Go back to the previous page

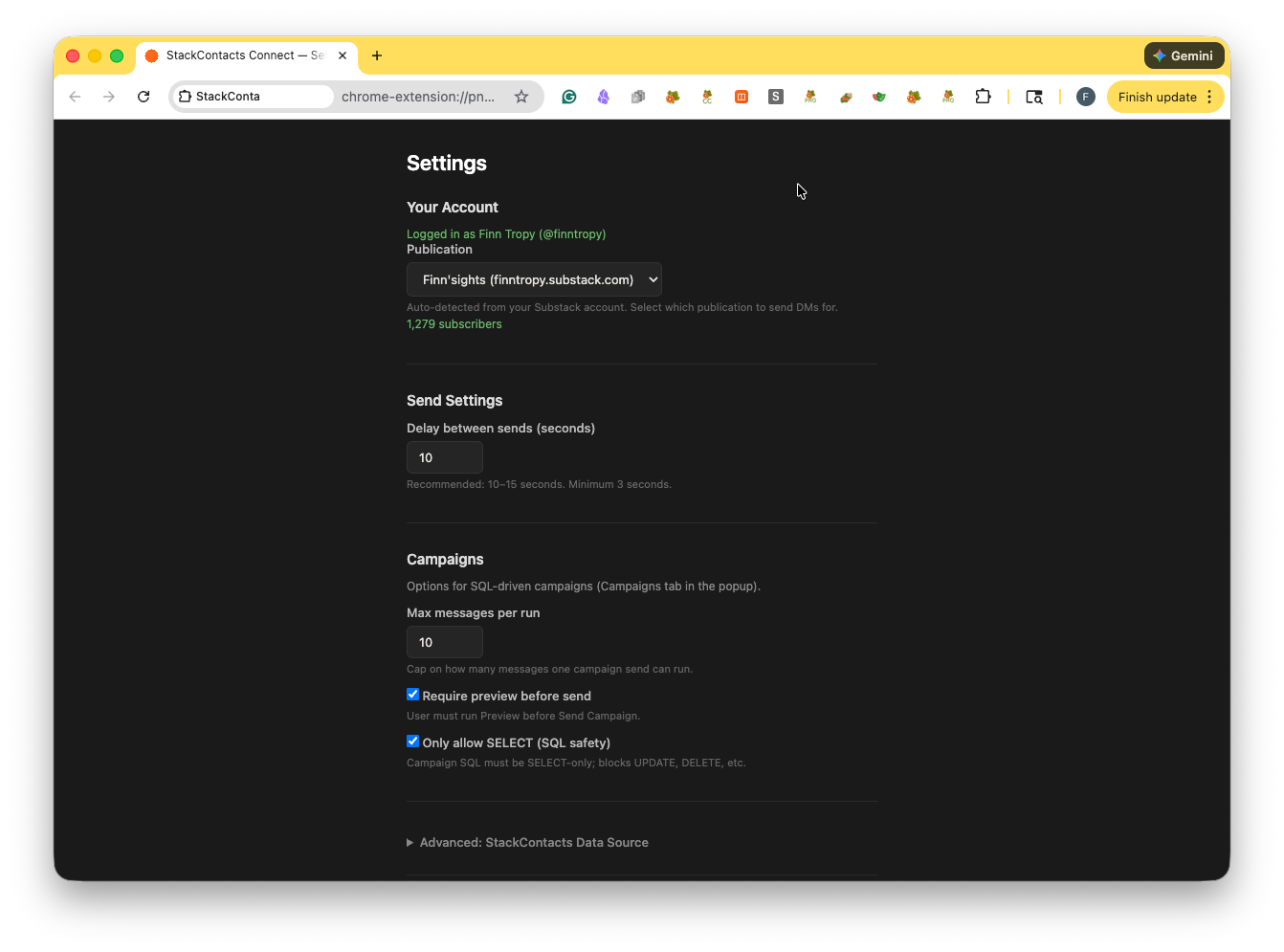(x=75, y=97)
